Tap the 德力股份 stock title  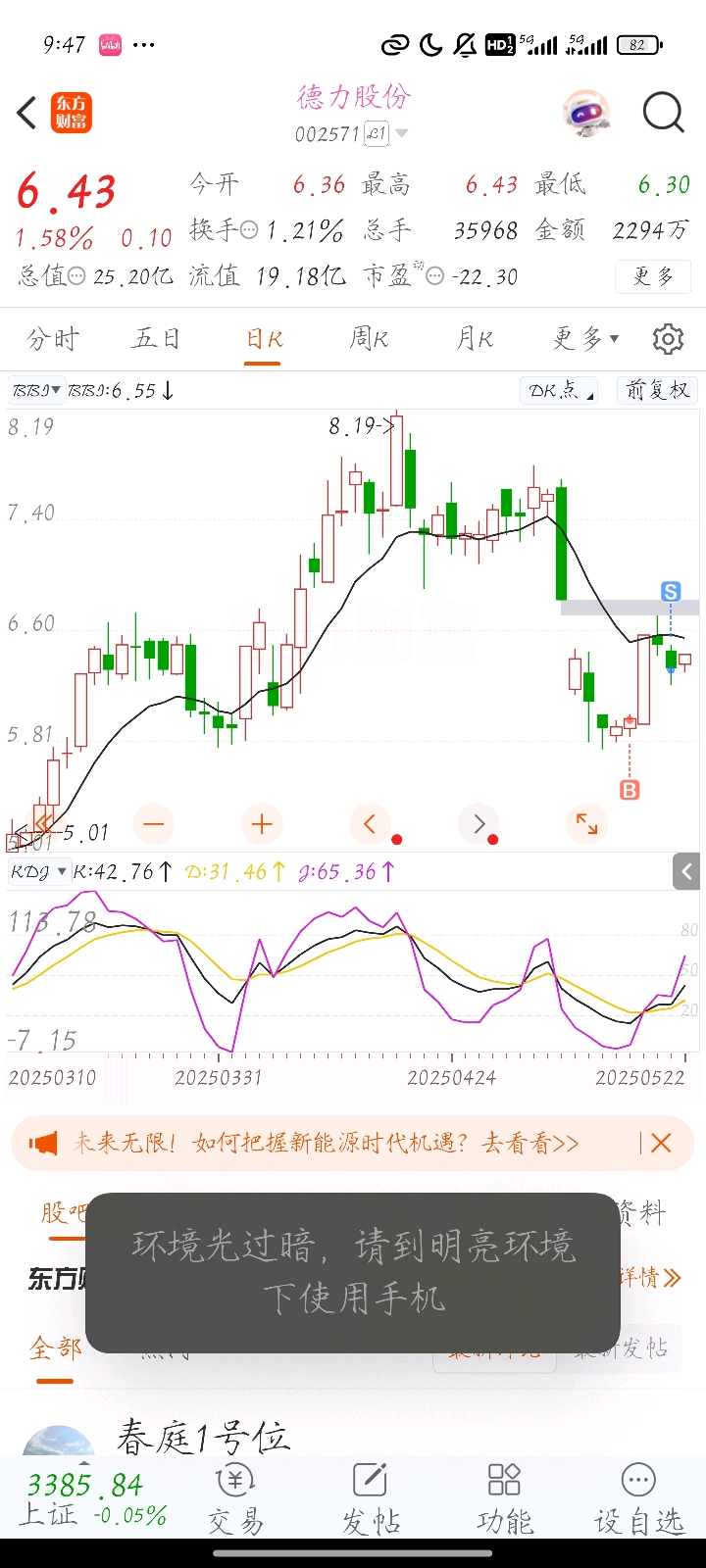(x=354, y=96)
